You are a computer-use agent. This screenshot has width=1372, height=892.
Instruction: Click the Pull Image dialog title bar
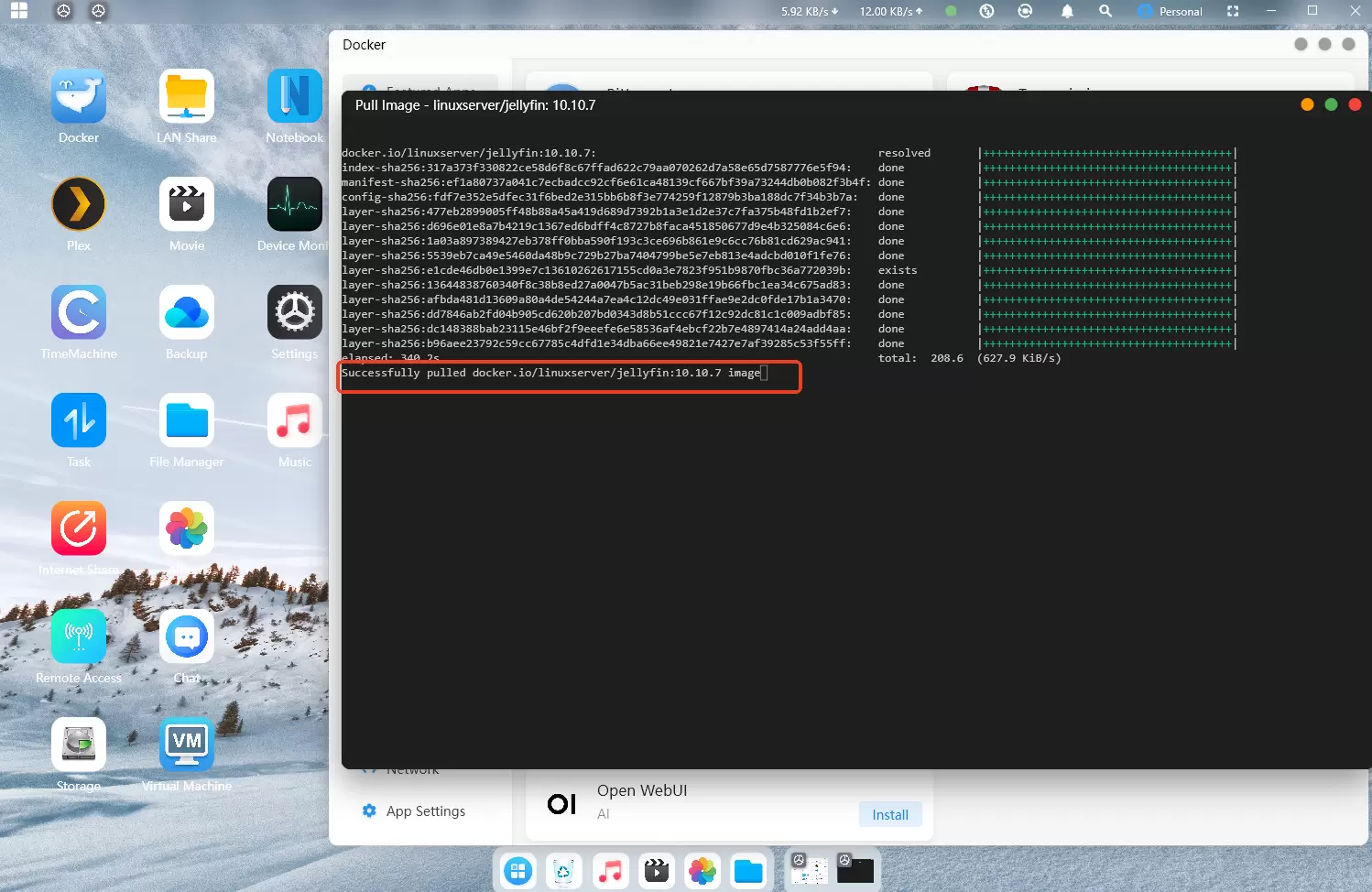(x=856, y=104)
